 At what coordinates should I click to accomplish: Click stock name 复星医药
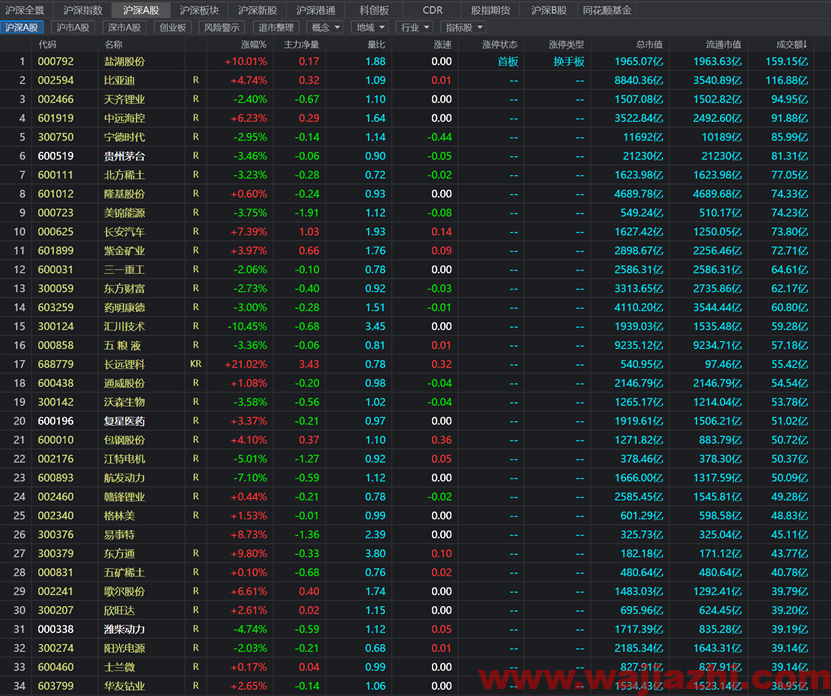click(125, 421)
